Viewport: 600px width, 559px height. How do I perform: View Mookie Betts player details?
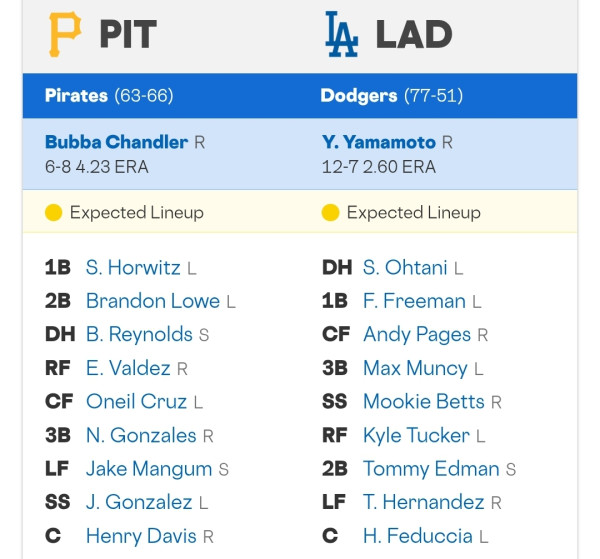tap(424, 401)
